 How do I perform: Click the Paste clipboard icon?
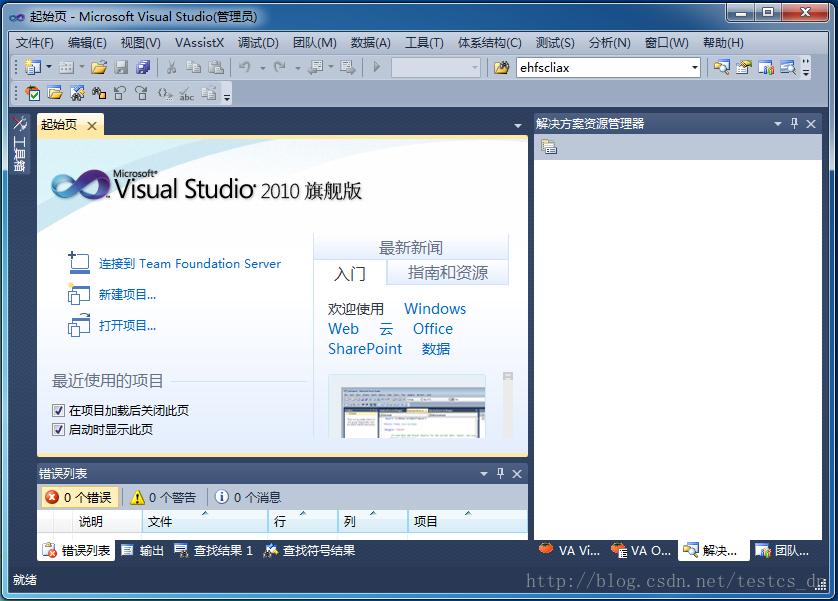tap(216, 68)
